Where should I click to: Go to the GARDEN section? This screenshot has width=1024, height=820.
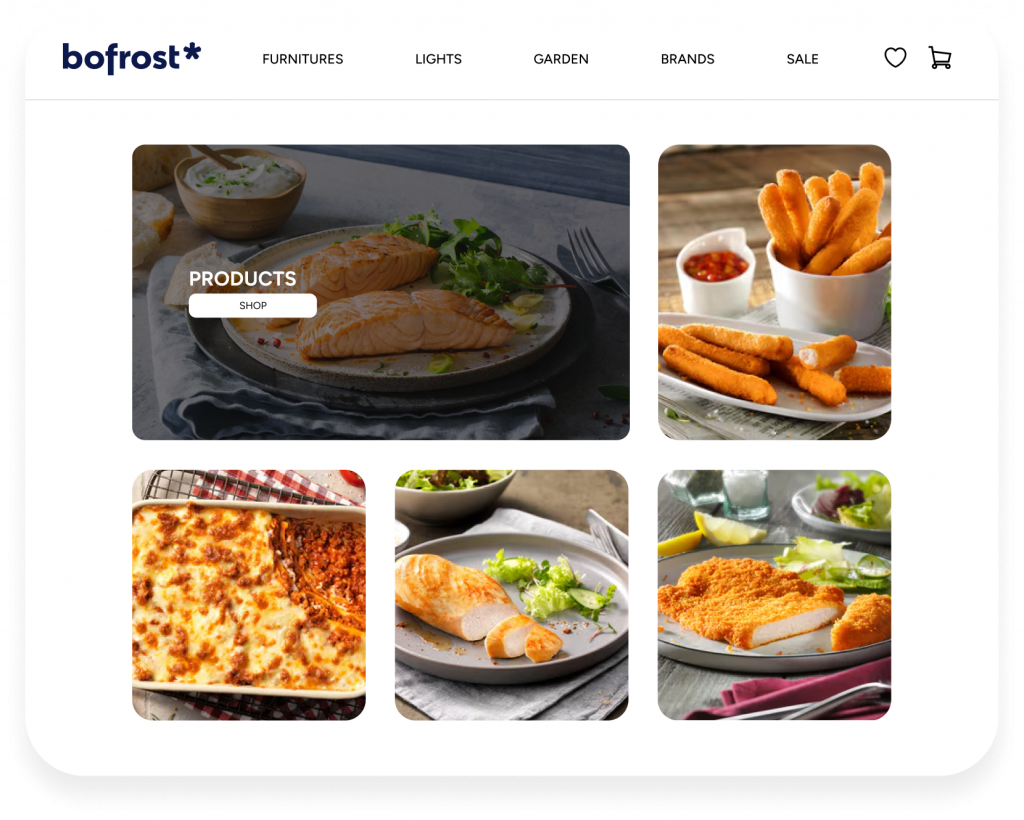coord(561,59)
